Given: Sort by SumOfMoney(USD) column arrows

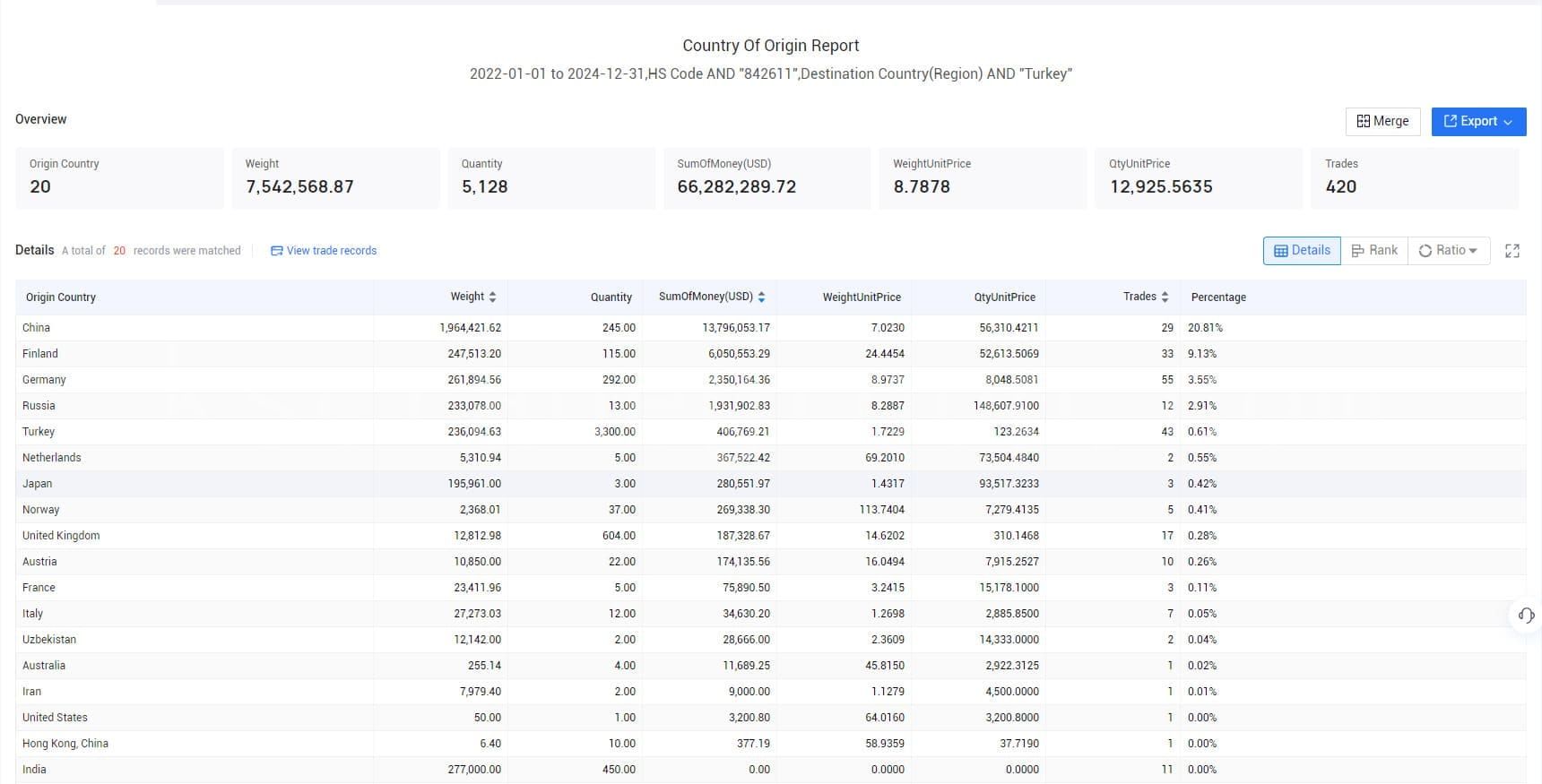Looking at the screenshot, I should 761,297.
